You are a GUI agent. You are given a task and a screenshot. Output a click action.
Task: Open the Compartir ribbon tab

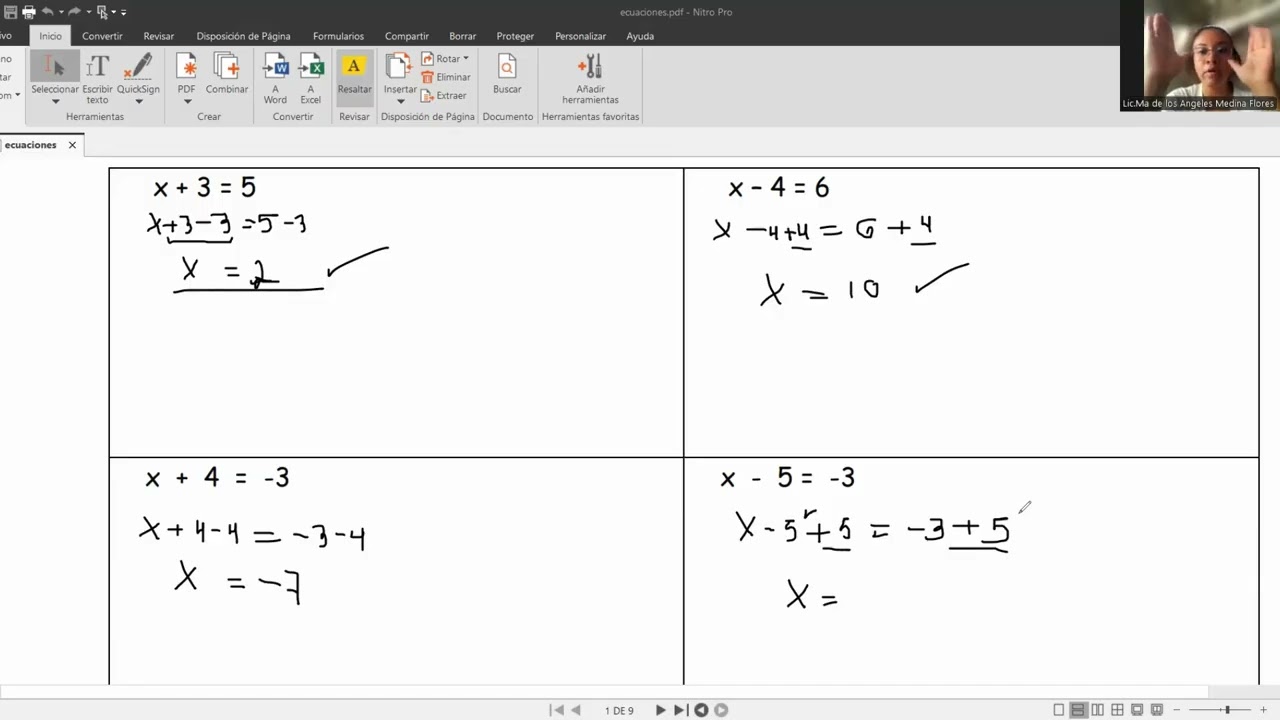tap(406, 36)
